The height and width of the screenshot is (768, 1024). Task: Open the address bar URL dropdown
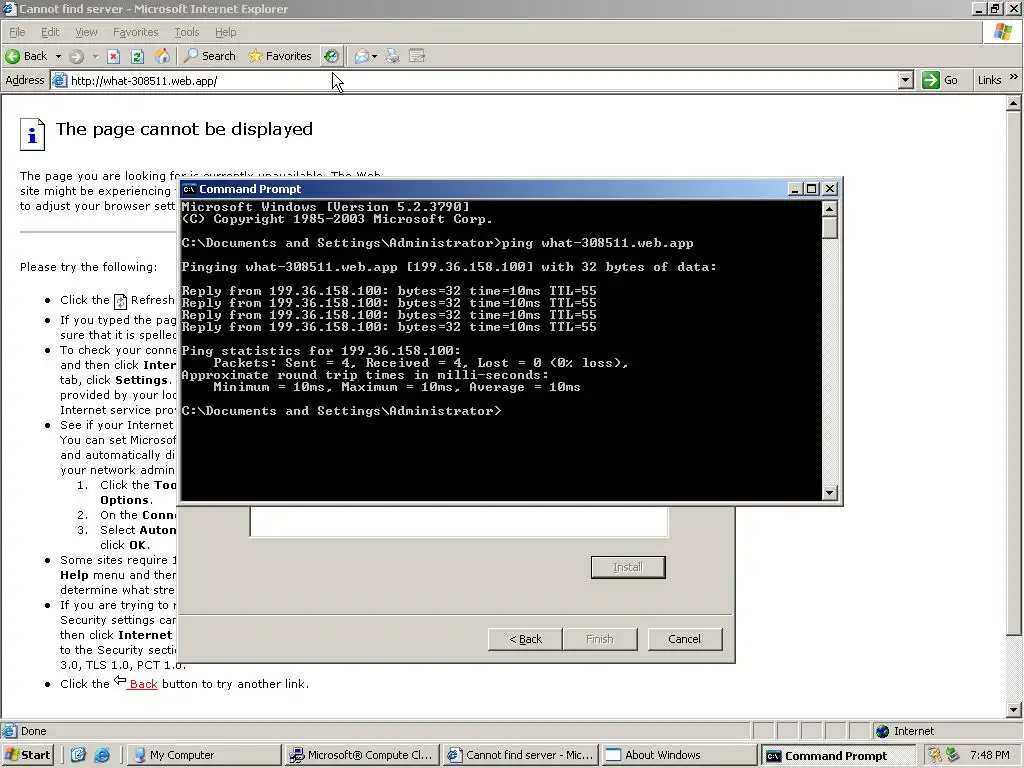click(905, 80)
